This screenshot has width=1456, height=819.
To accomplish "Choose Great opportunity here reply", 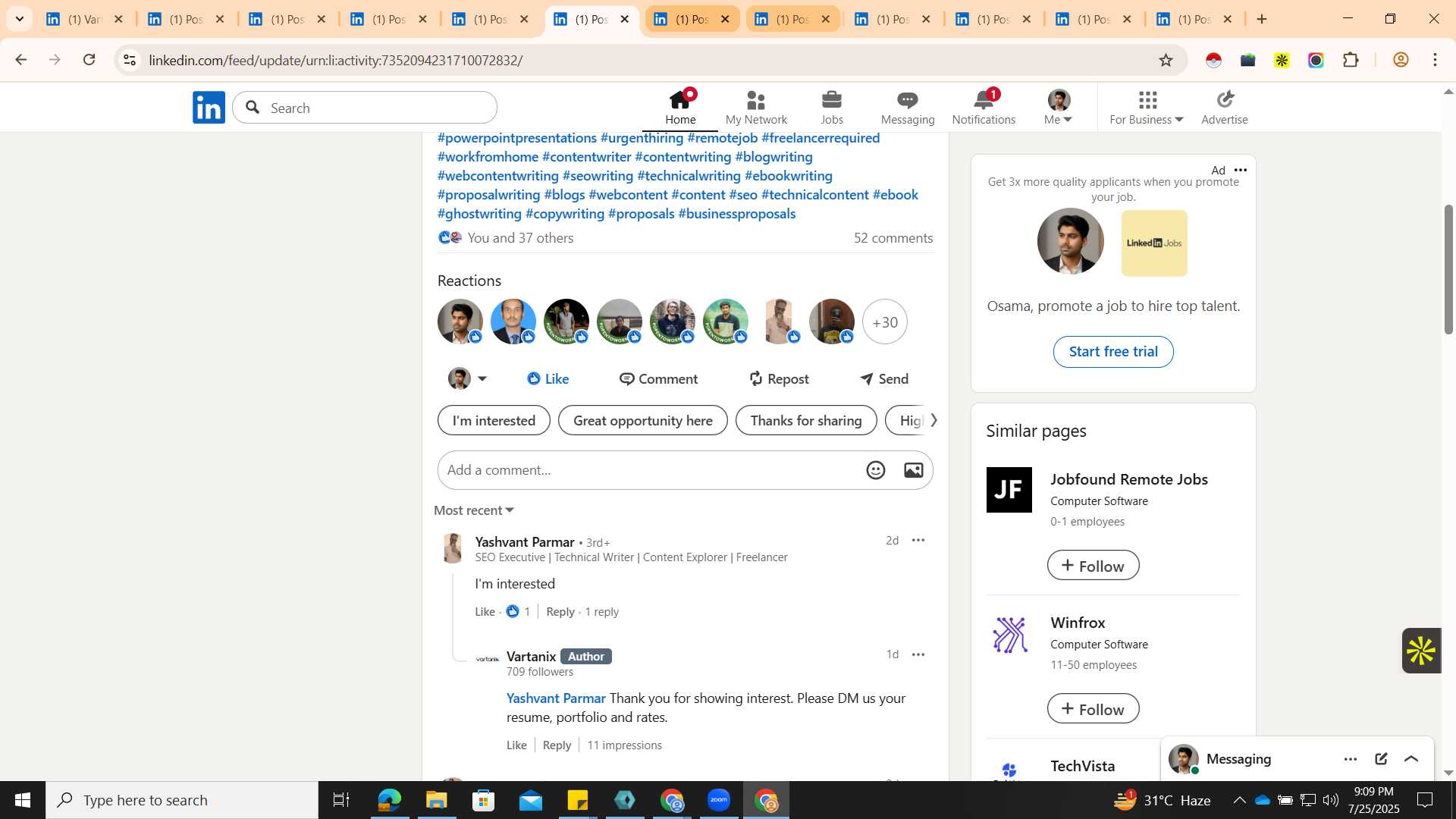I will coord(642,420).
